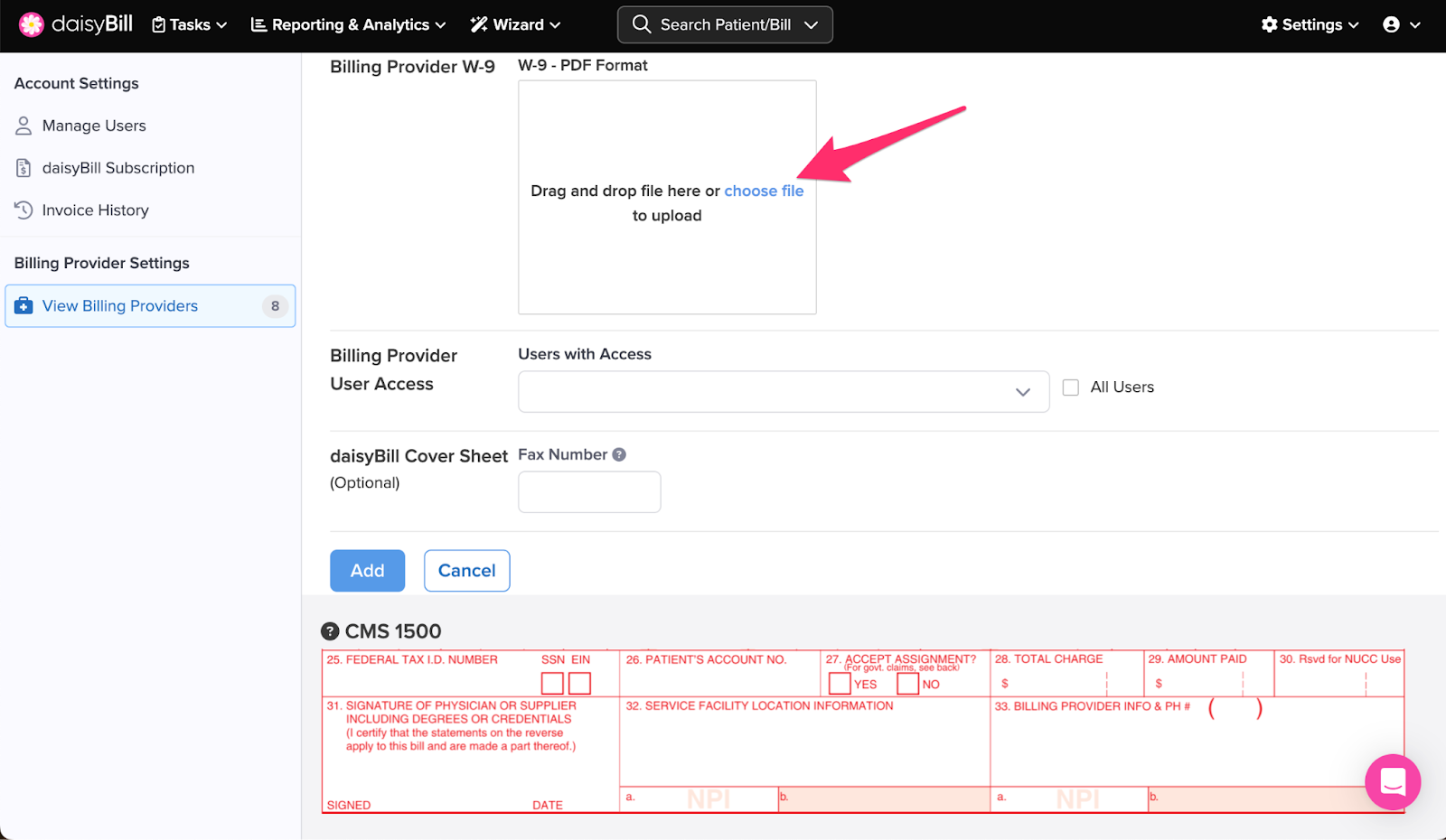Click the Wizard wand icon
1446x840 pixels.
(479, 24)
